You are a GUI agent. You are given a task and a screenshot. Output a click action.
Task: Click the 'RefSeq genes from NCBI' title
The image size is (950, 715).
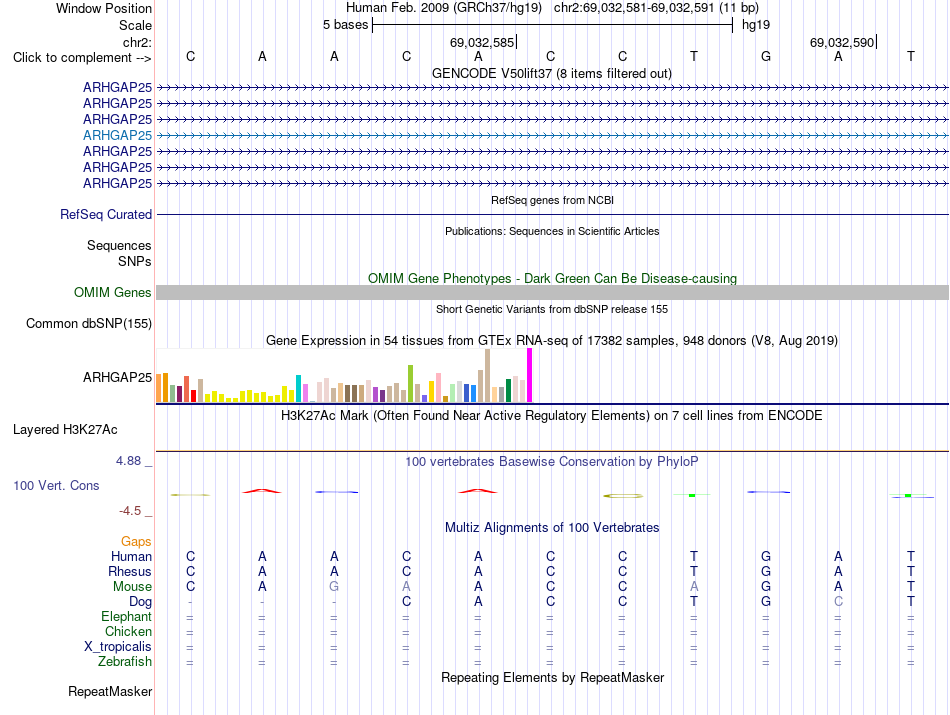point(553,200)
